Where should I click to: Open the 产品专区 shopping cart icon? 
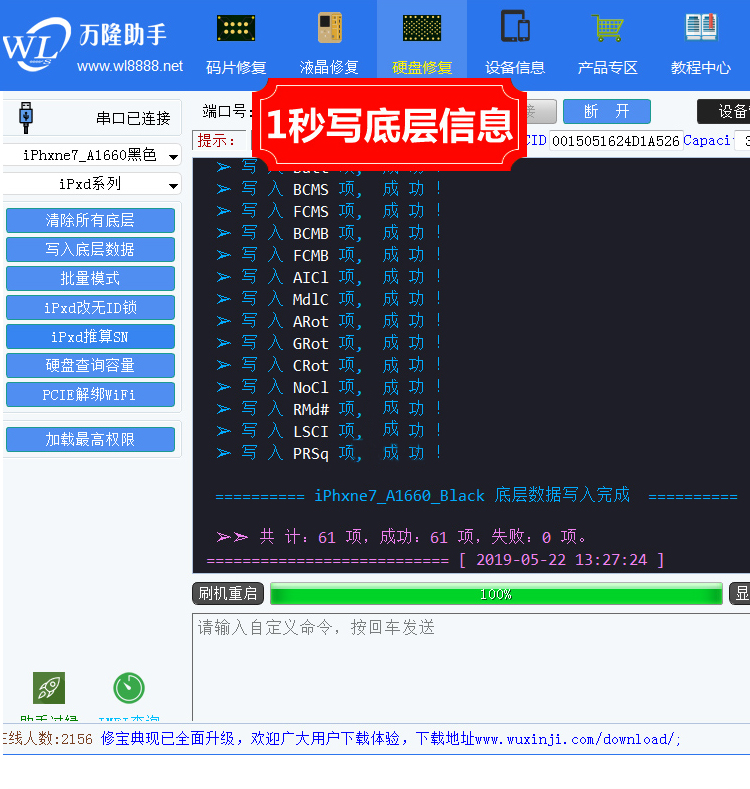(608, 28)
